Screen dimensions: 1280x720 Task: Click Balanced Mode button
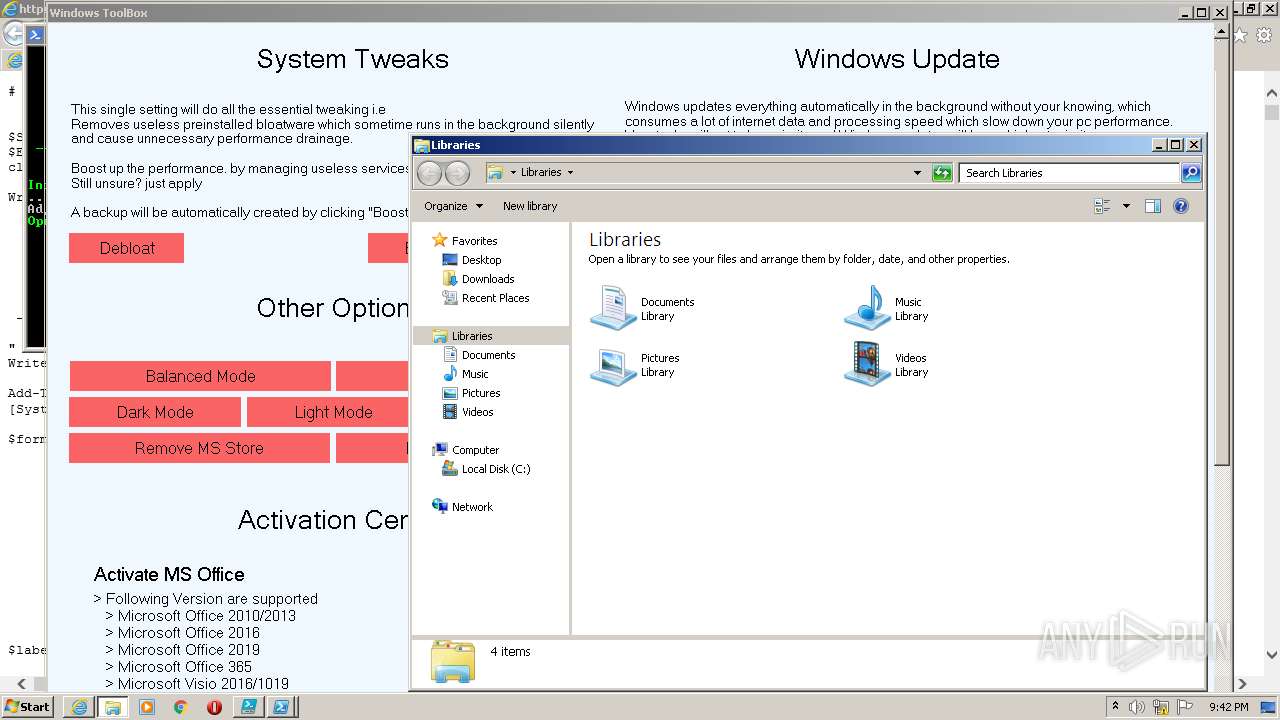(x=200, y=376)
